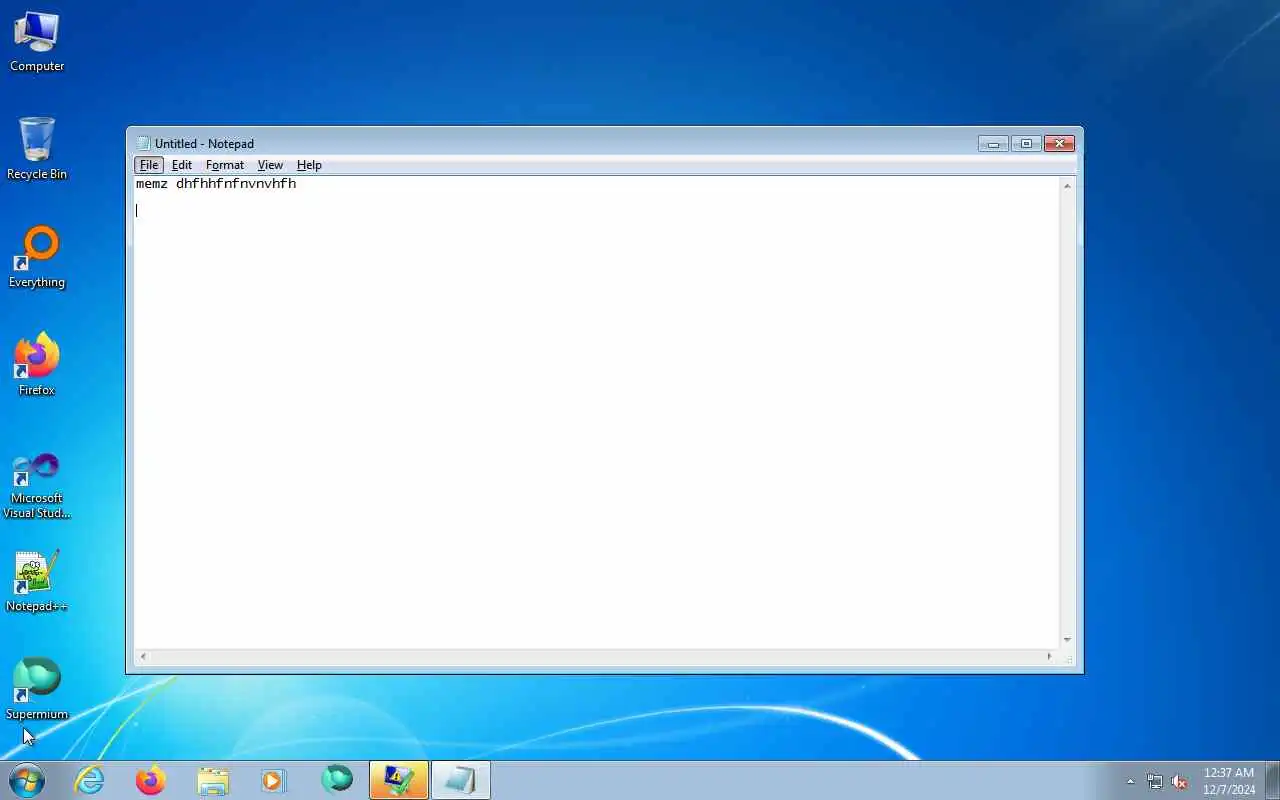
Task: Show hidden system tray icons
Action: (1131, 781)
